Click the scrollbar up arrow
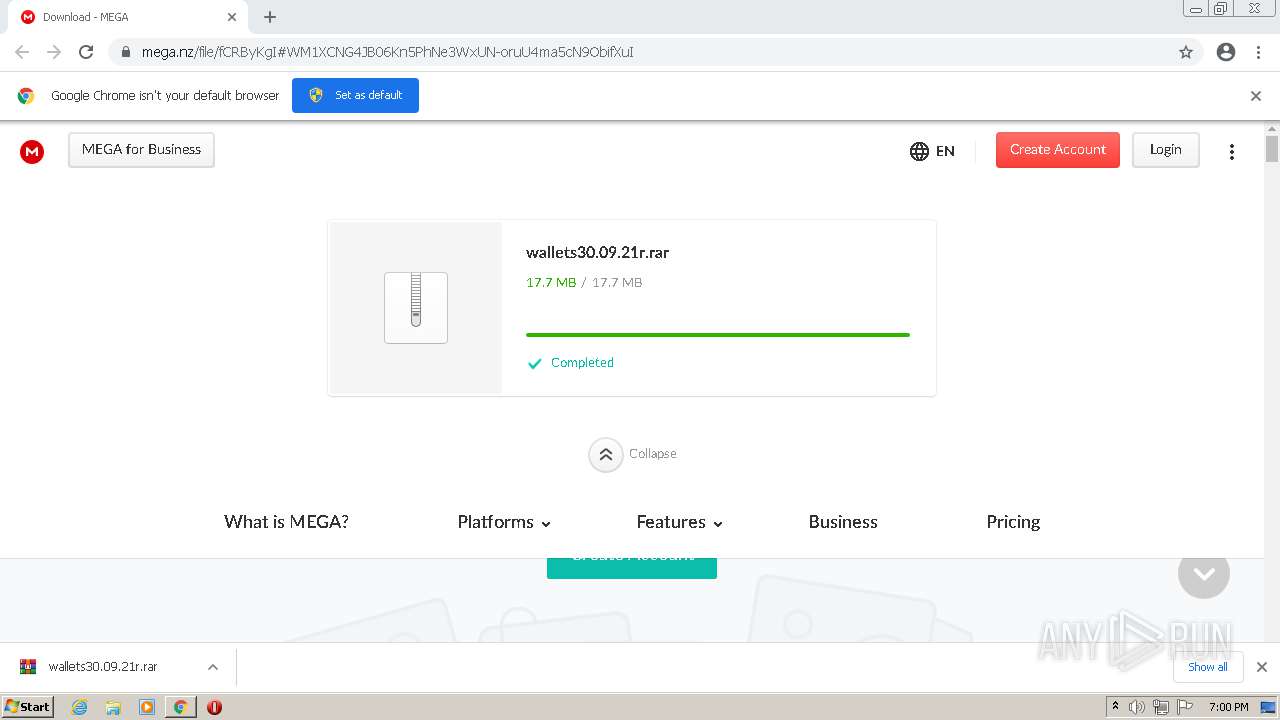 (x=1272, y=129)
